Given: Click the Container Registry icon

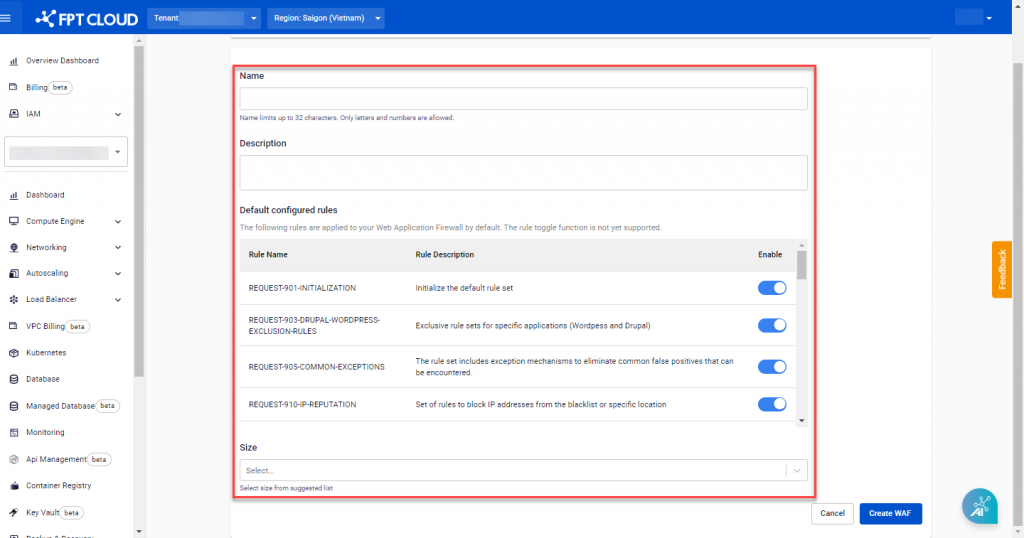Looking at the screenshot, I should pos(14,486).
